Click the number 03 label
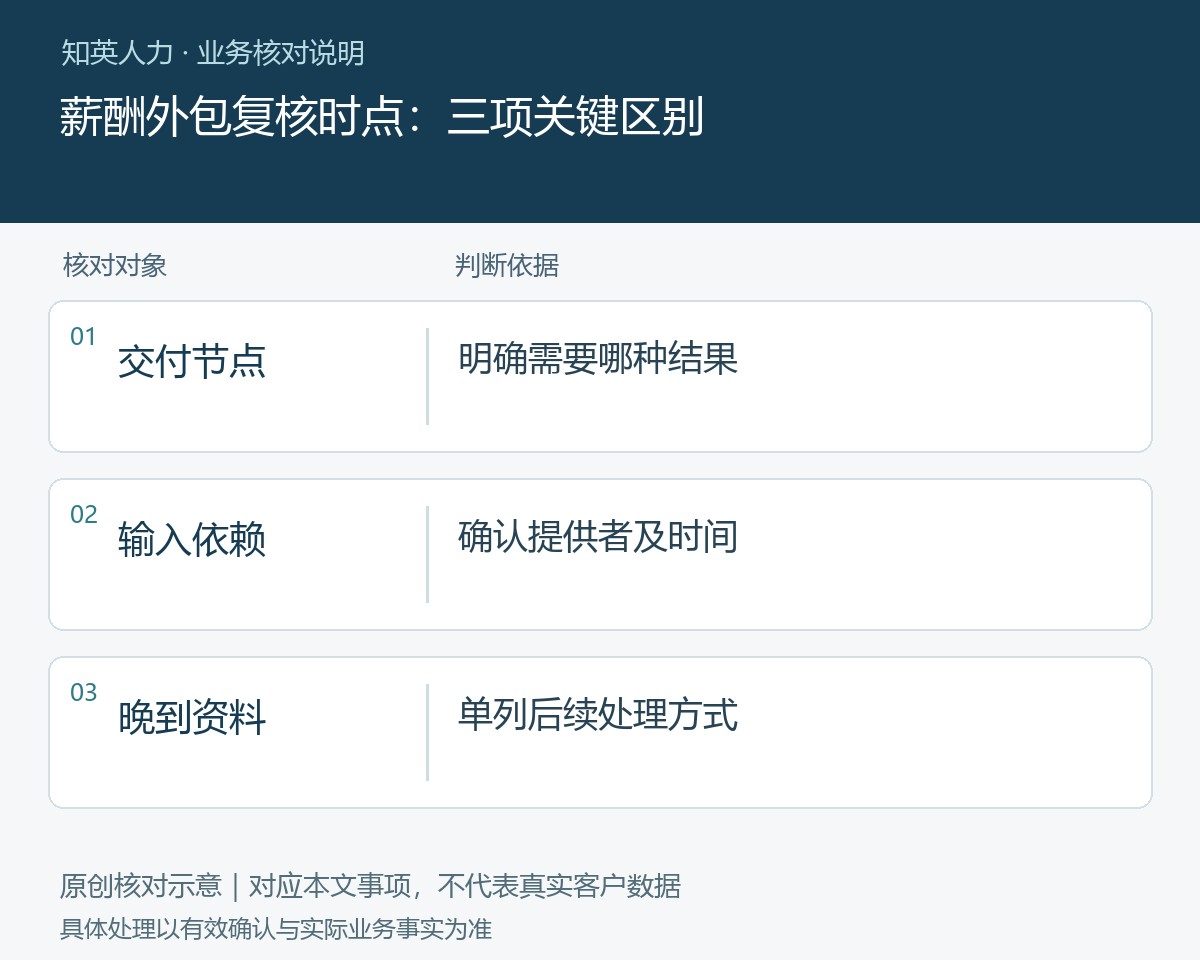1200x960 pixels. 83,693
